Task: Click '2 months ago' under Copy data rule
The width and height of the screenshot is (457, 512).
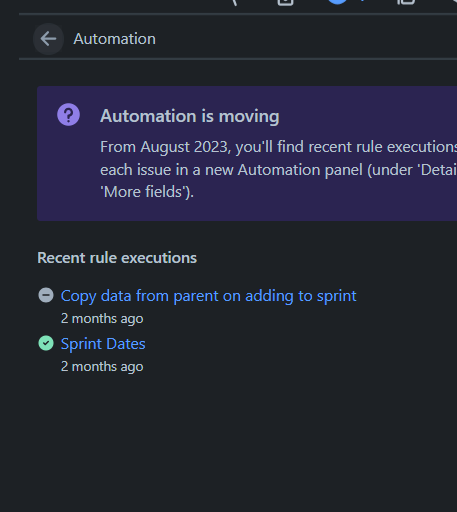Action: 102,319
